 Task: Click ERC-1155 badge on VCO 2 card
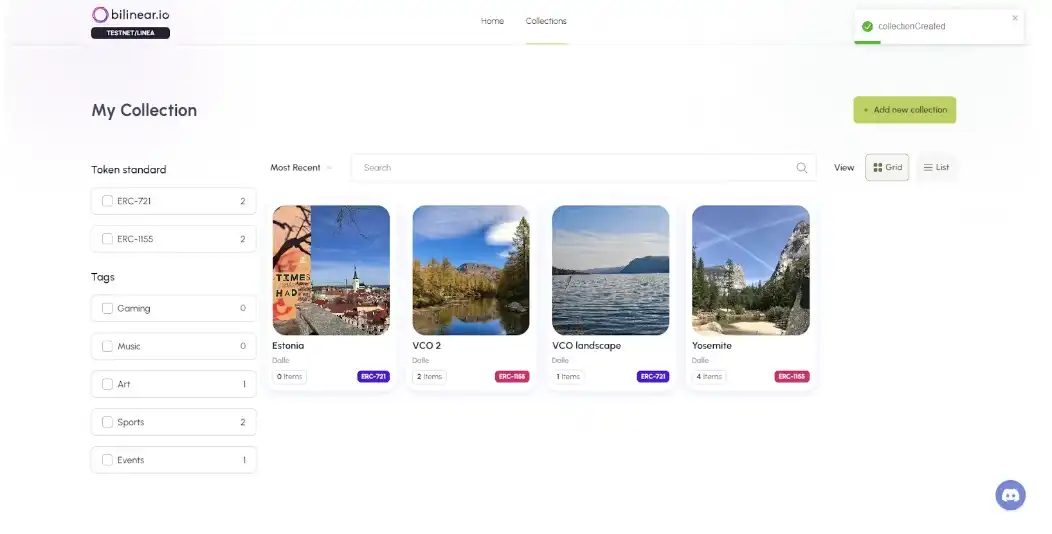(512, 376)
